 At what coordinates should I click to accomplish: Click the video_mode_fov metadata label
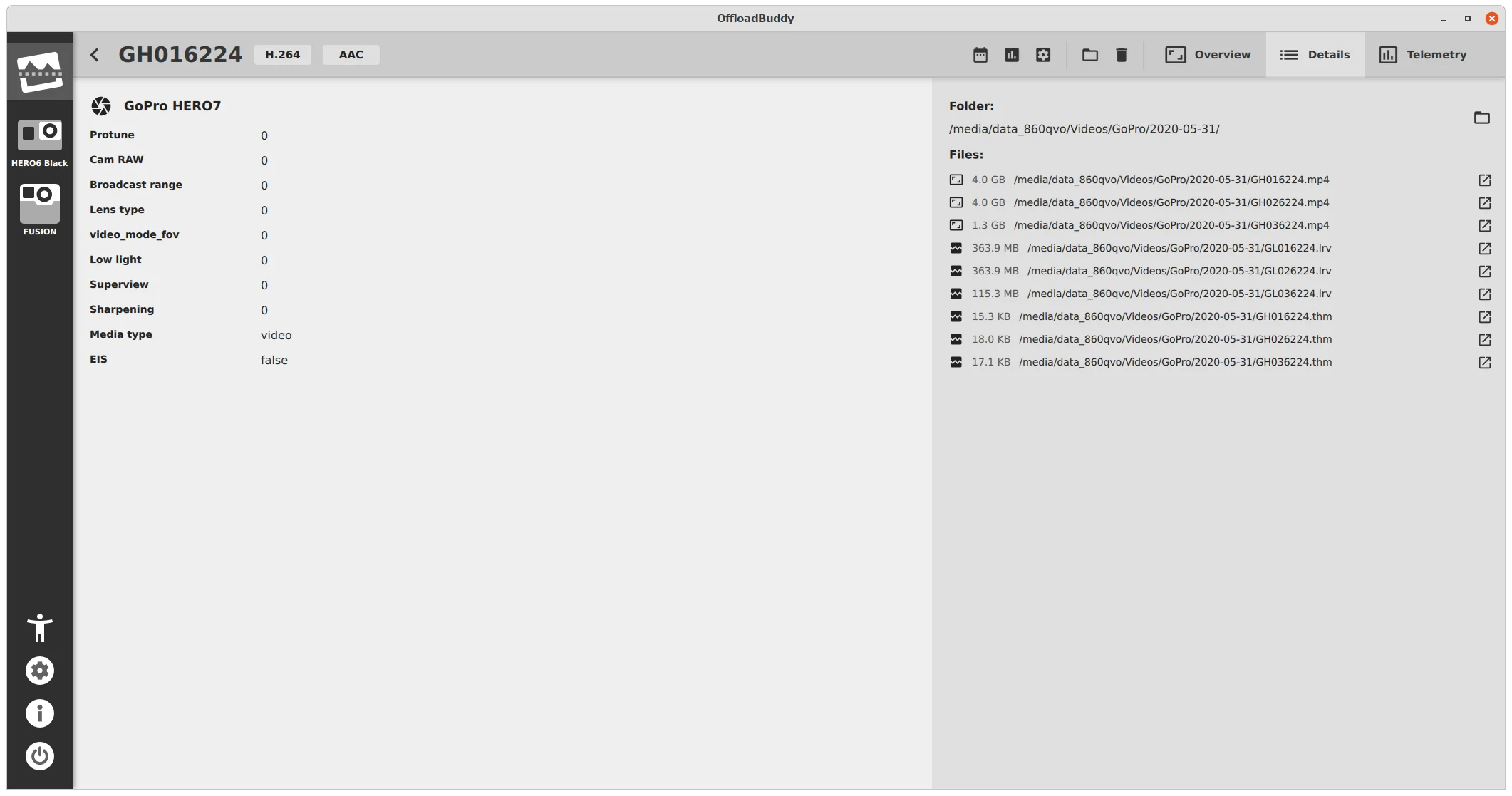134,234
